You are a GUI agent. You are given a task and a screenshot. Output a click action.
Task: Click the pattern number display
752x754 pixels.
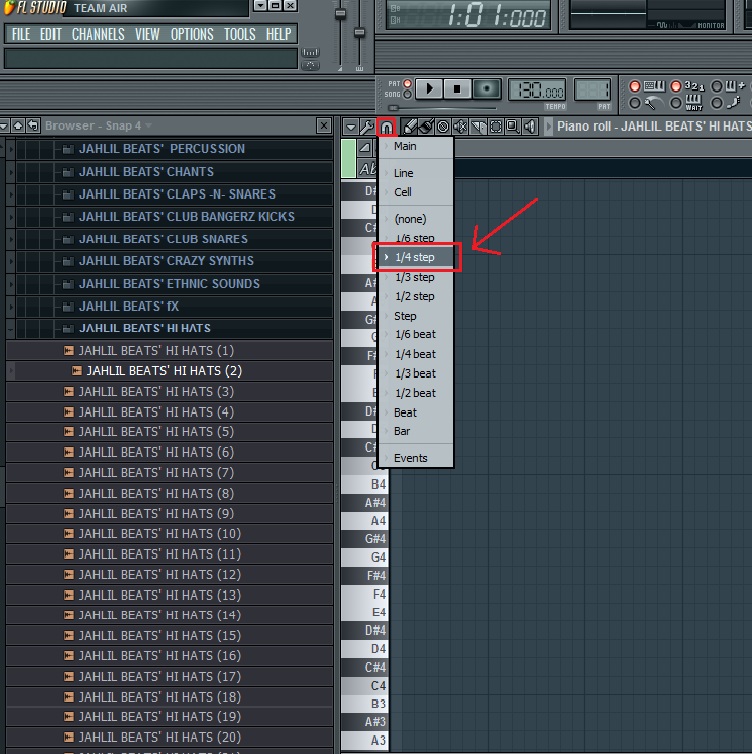(592, 90)
